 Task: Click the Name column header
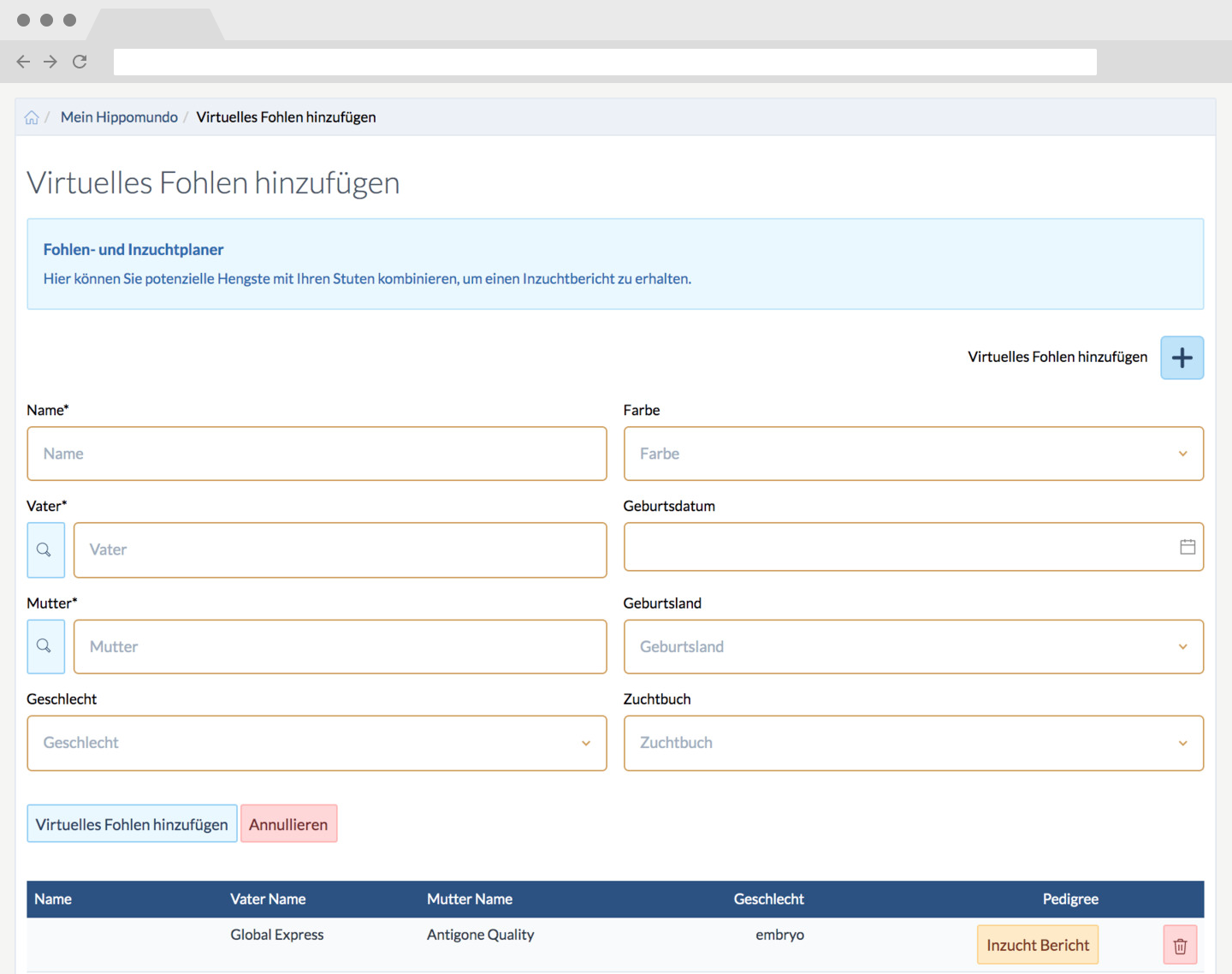point(53,899)
